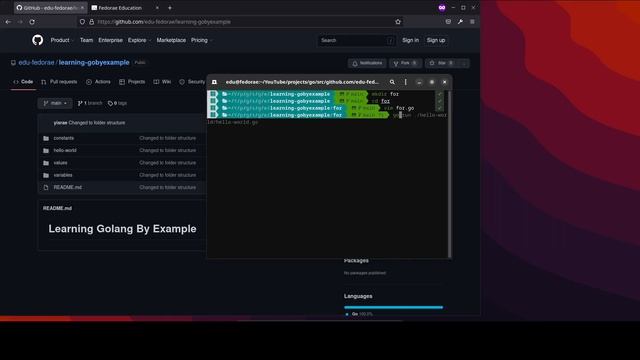
Task: Click the hello-world folder icon
Action: click(x=46, y=151)
